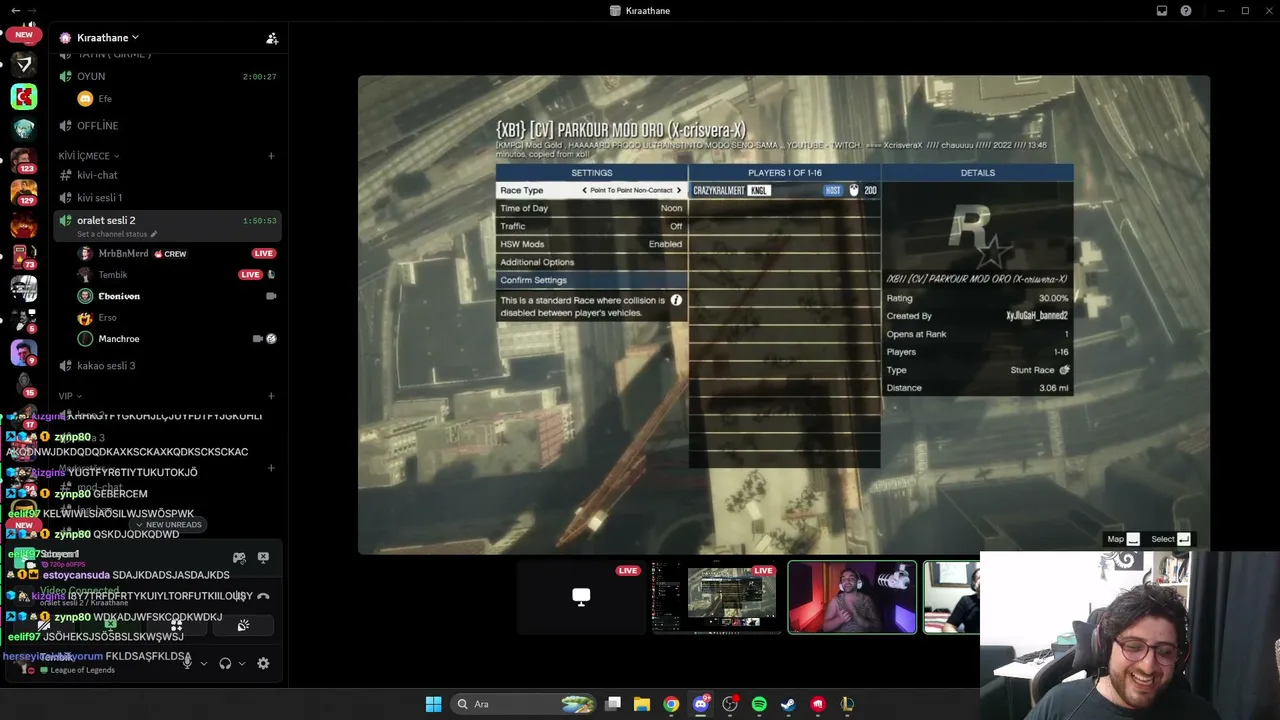Image resolution: width=1280 pixels, height=720 pixels.
Task: Open the inbox icon in title bar
Action: 1162,11
